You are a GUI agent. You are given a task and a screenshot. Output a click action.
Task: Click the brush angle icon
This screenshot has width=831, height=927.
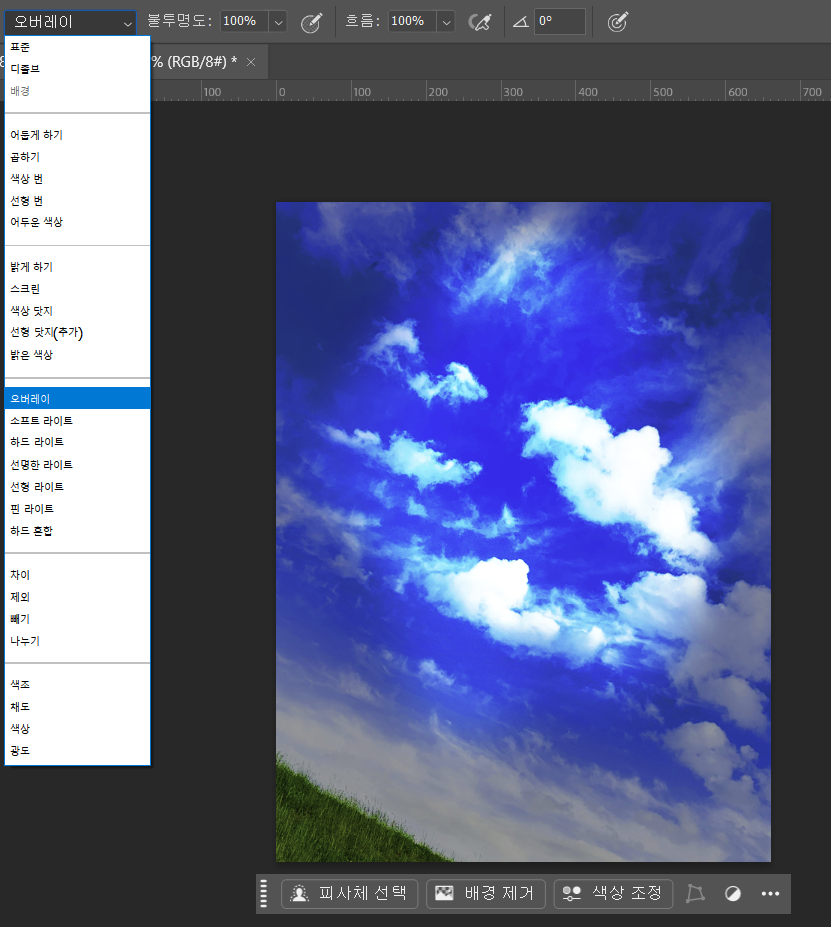(521, 22)
